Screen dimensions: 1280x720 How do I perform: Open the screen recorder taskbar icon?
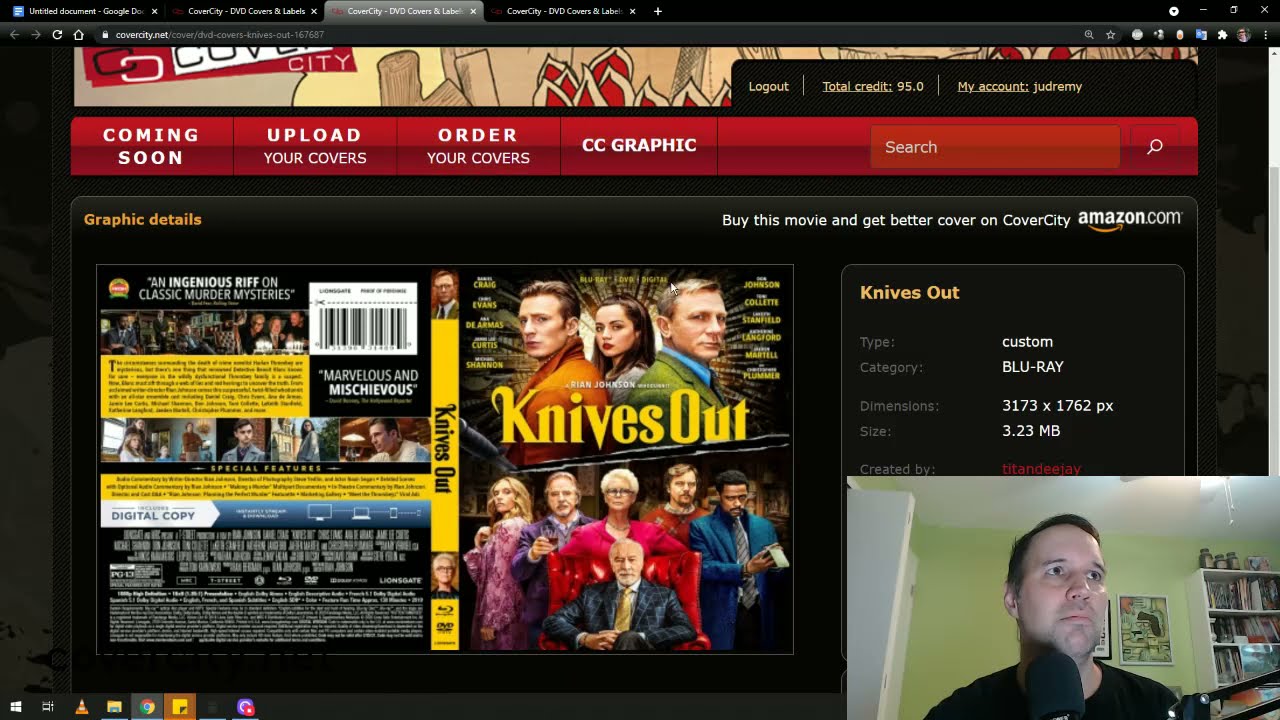coord(246,707)
